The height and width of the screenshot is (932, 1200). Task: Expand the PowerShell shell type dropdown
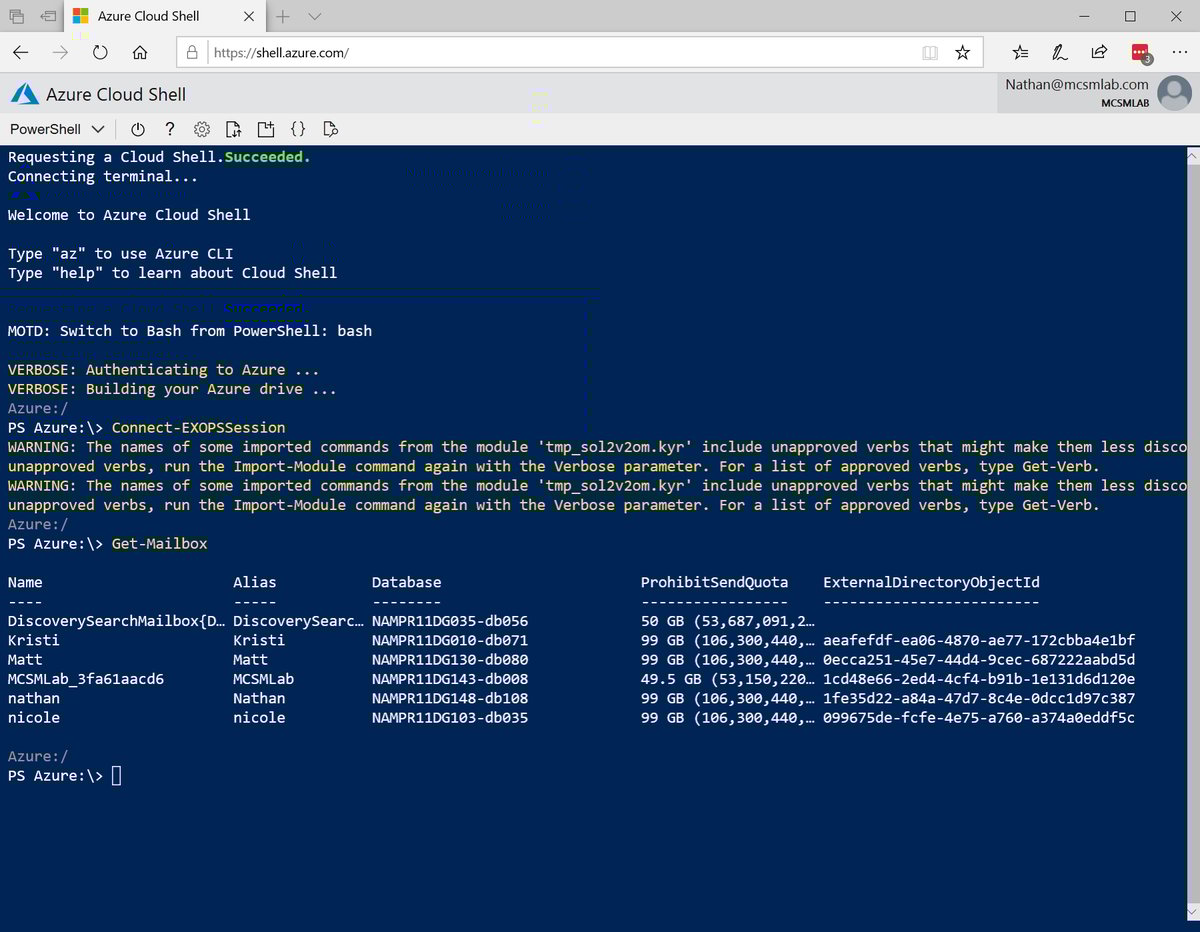pyautogui.click(x=57, y=129)
